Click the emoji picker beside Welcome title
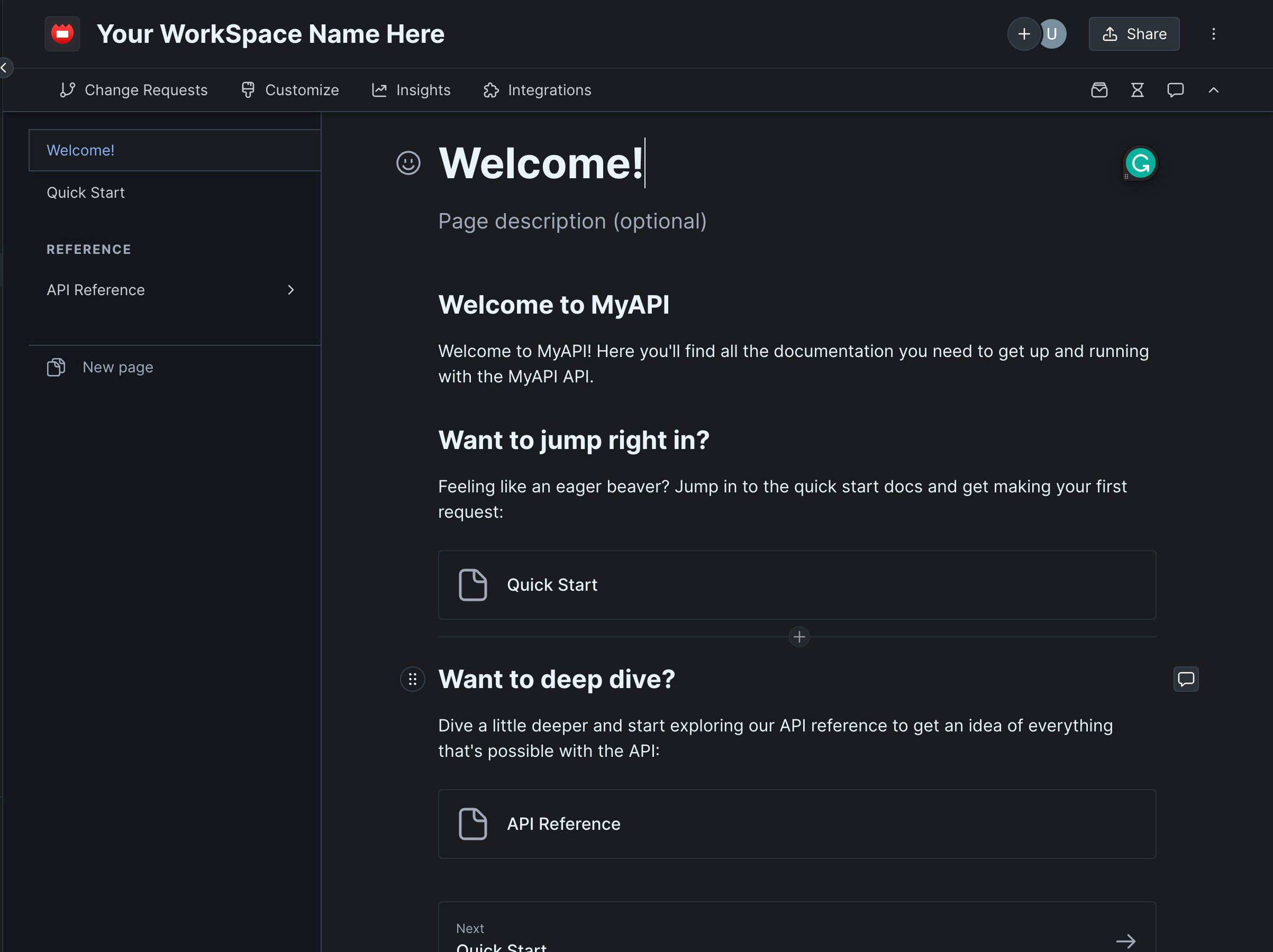The image size is (1273, 952). point(408,163)
